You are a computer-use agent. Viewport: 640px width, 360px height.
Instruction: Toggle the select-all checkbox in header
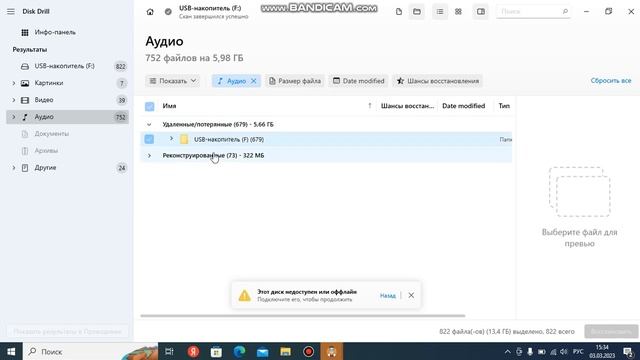click(x=149, y=106)
